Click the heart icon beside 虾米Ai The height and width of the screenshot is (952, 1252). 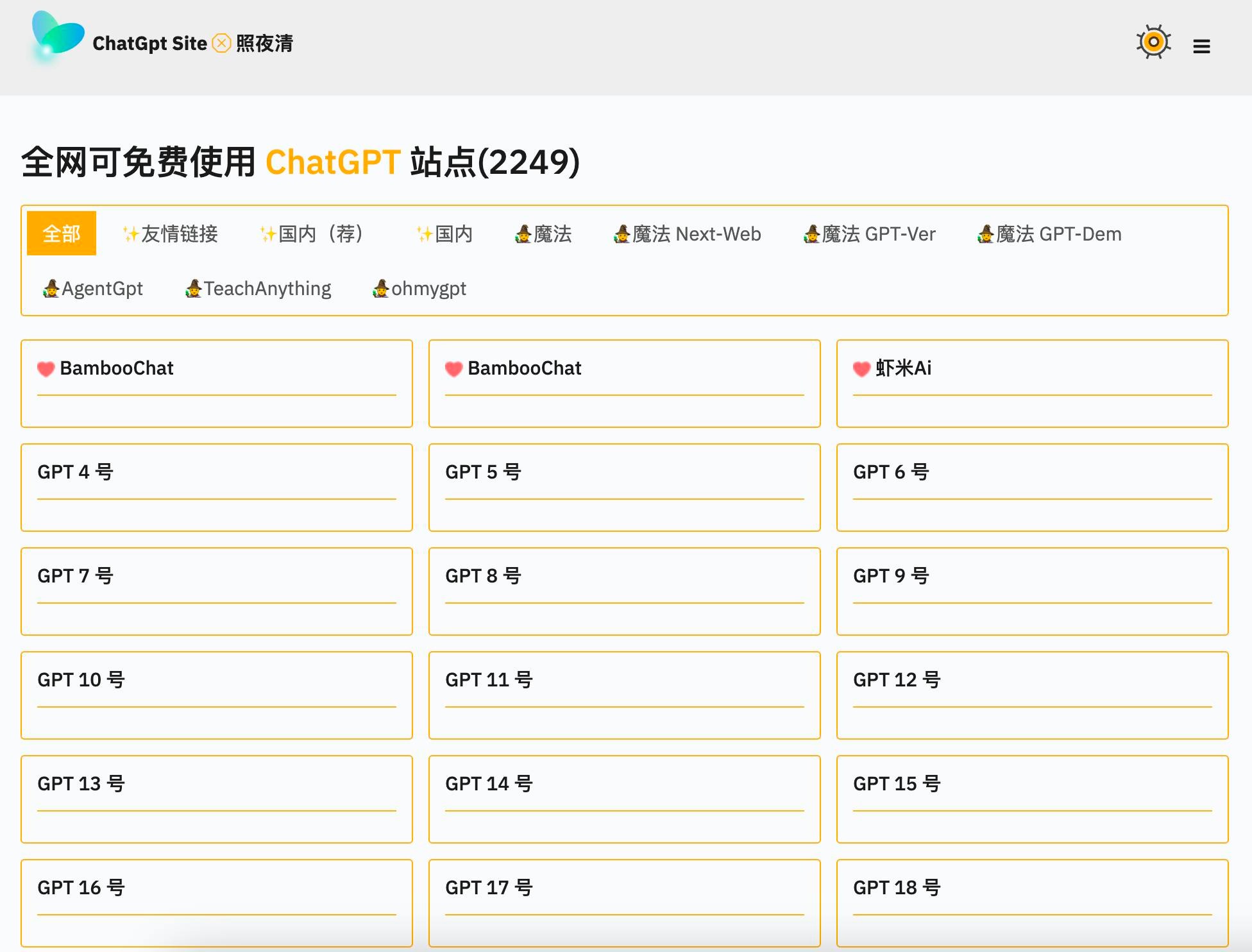(861, 369)
